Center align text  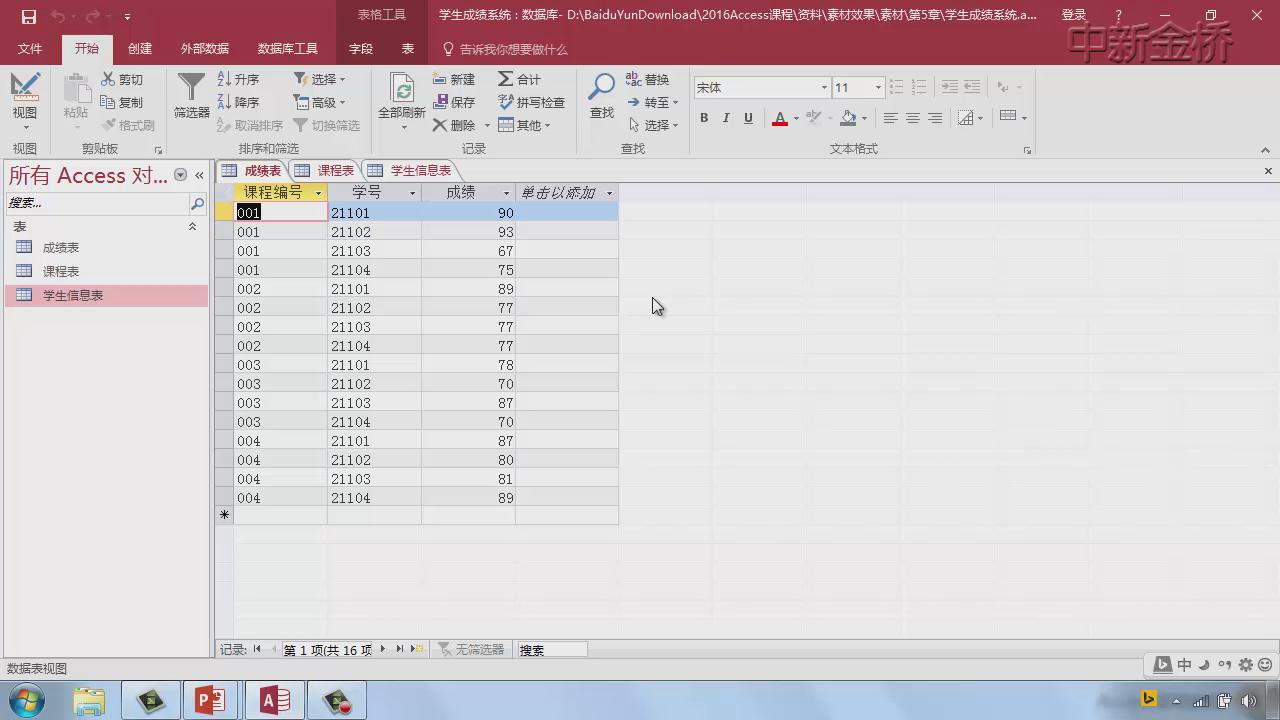[912, 118]
